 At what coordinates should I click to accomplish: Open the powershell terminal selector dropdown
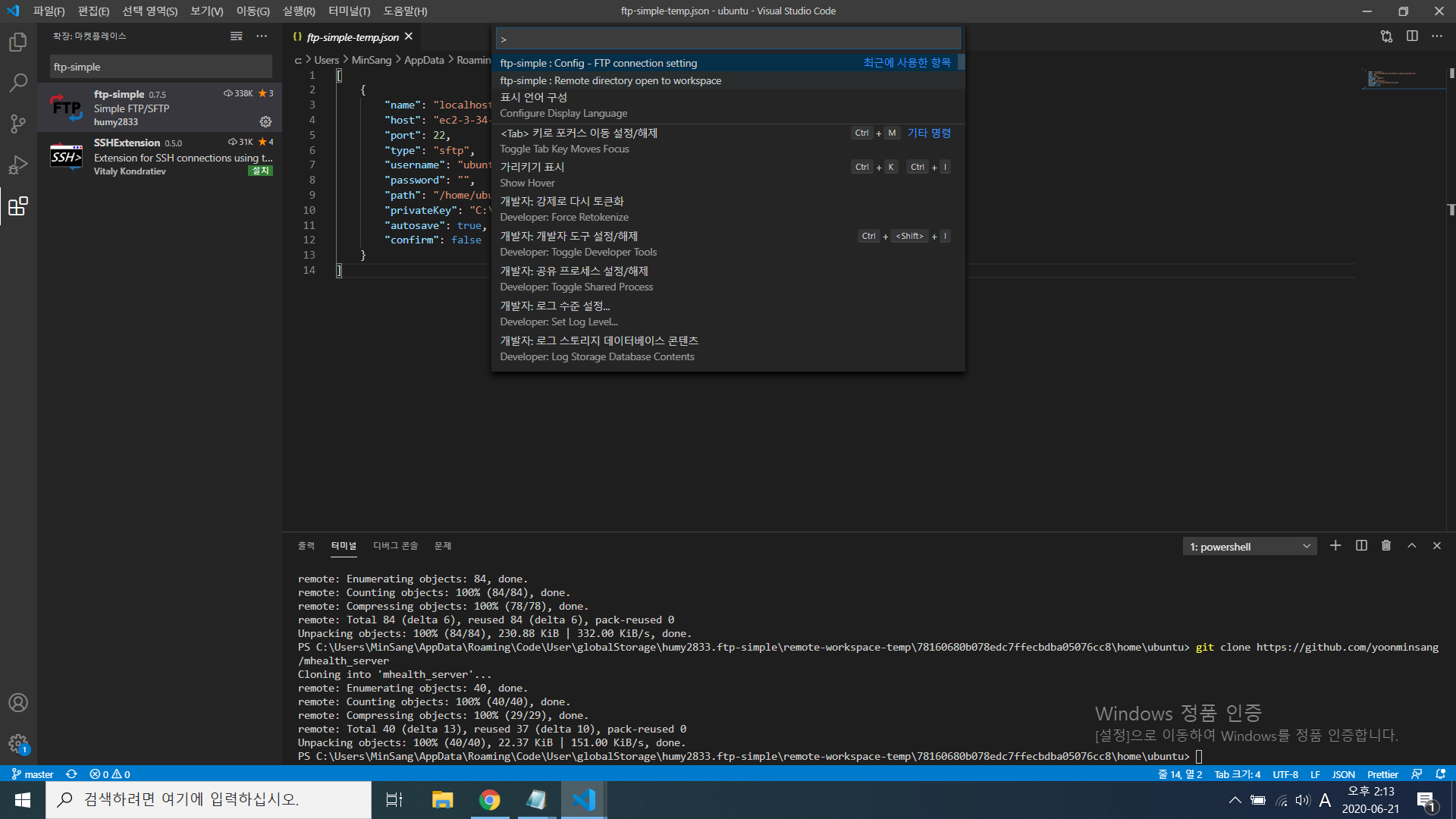point(1249,547)
